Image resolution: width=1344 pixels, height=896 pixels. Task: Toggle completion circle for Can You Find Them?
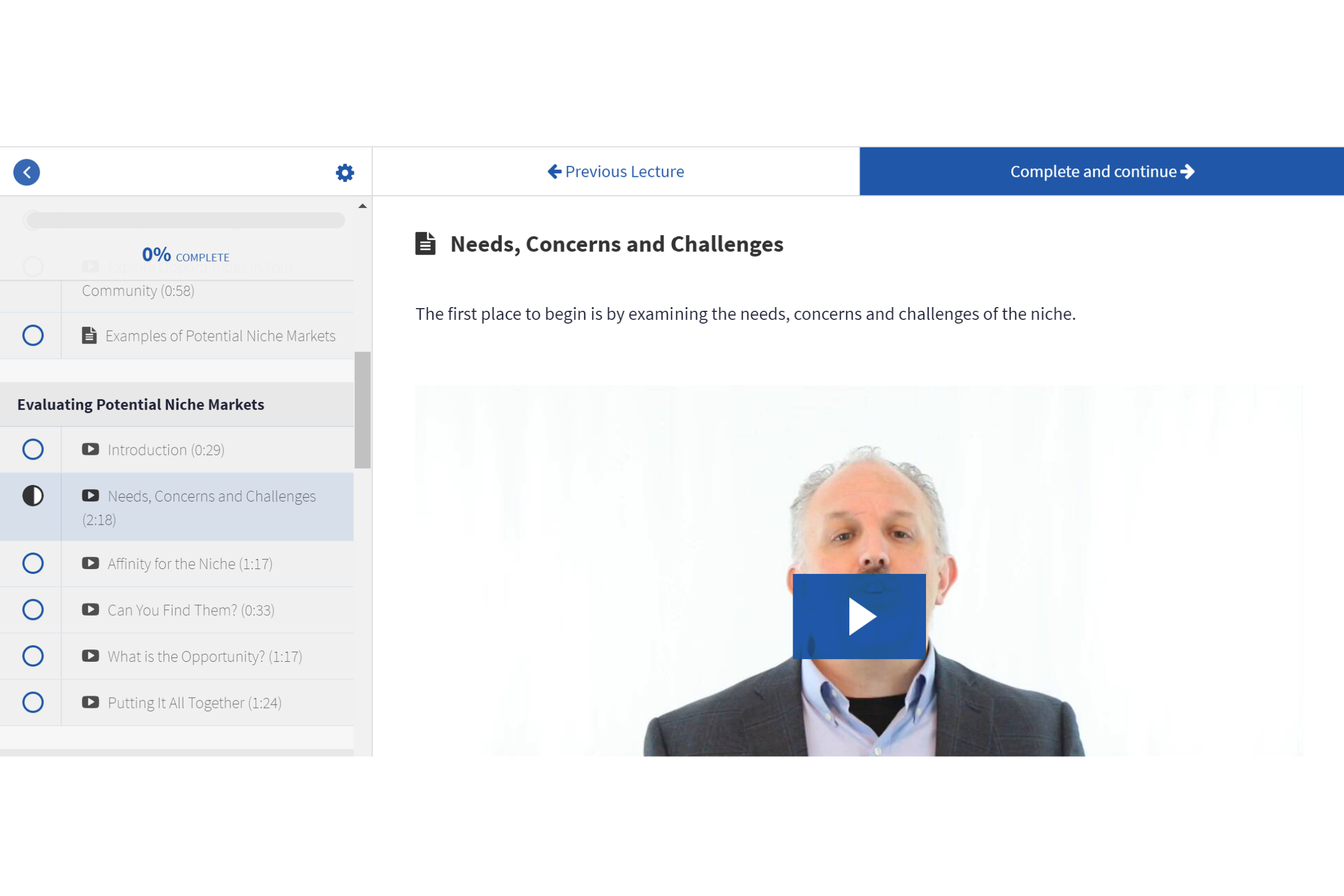coord(33,610)
